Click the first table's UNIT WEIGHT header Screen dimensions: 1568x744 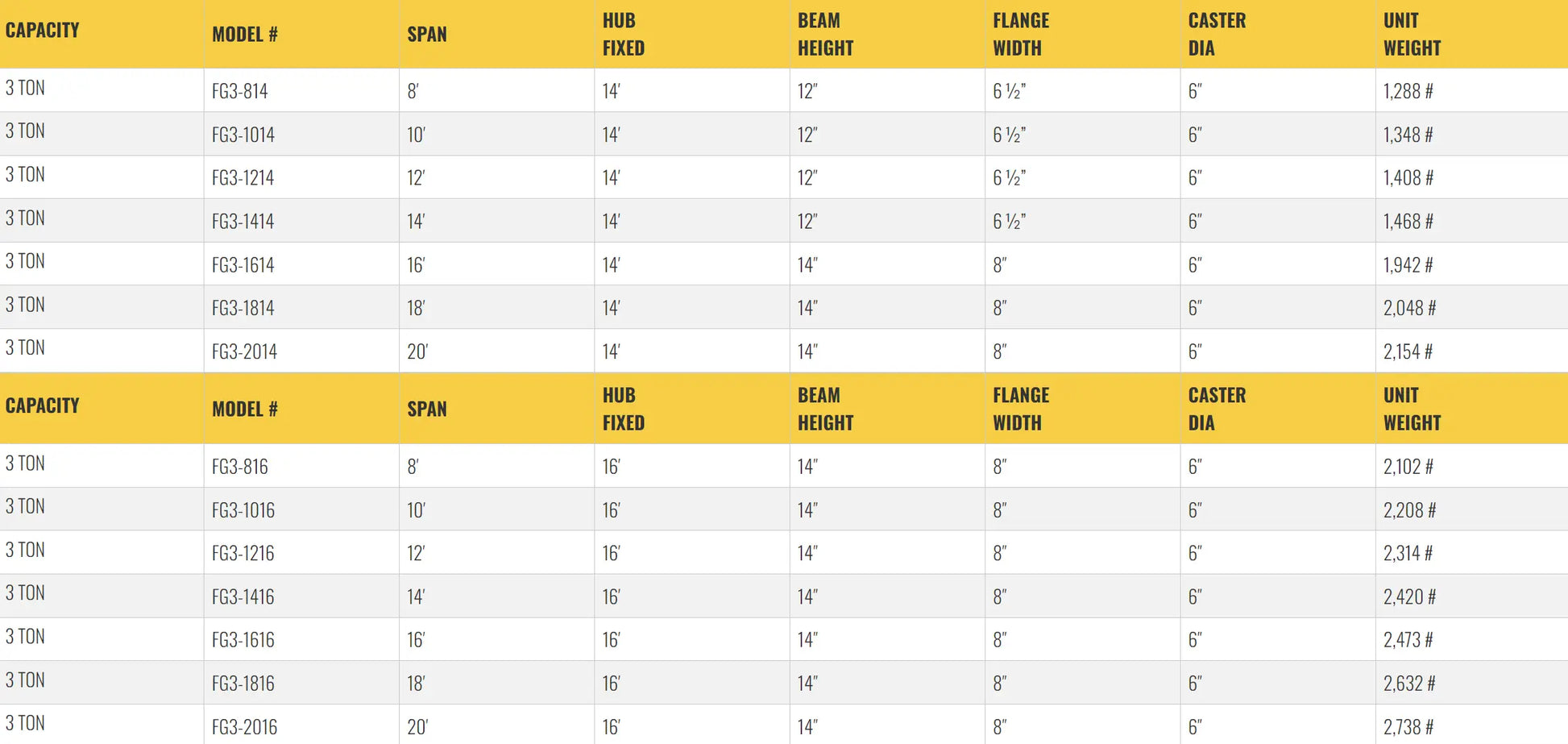(x=1412, y=35)
